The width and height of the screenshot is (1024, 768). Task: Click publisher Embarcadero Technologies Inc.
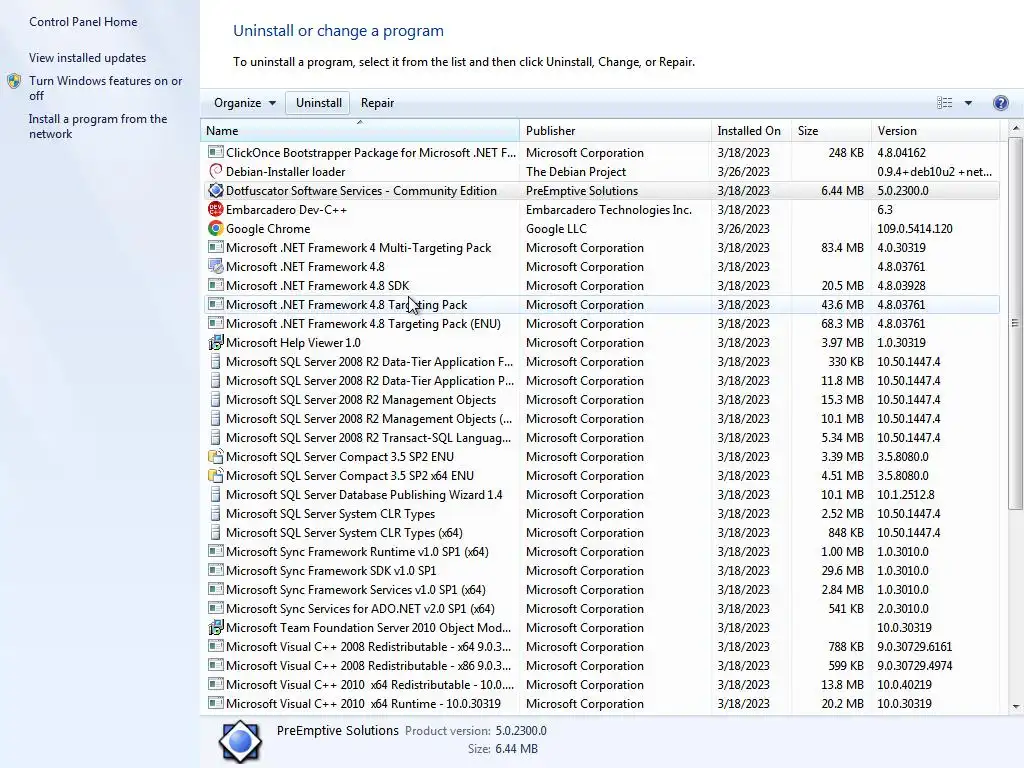[609, 209]
